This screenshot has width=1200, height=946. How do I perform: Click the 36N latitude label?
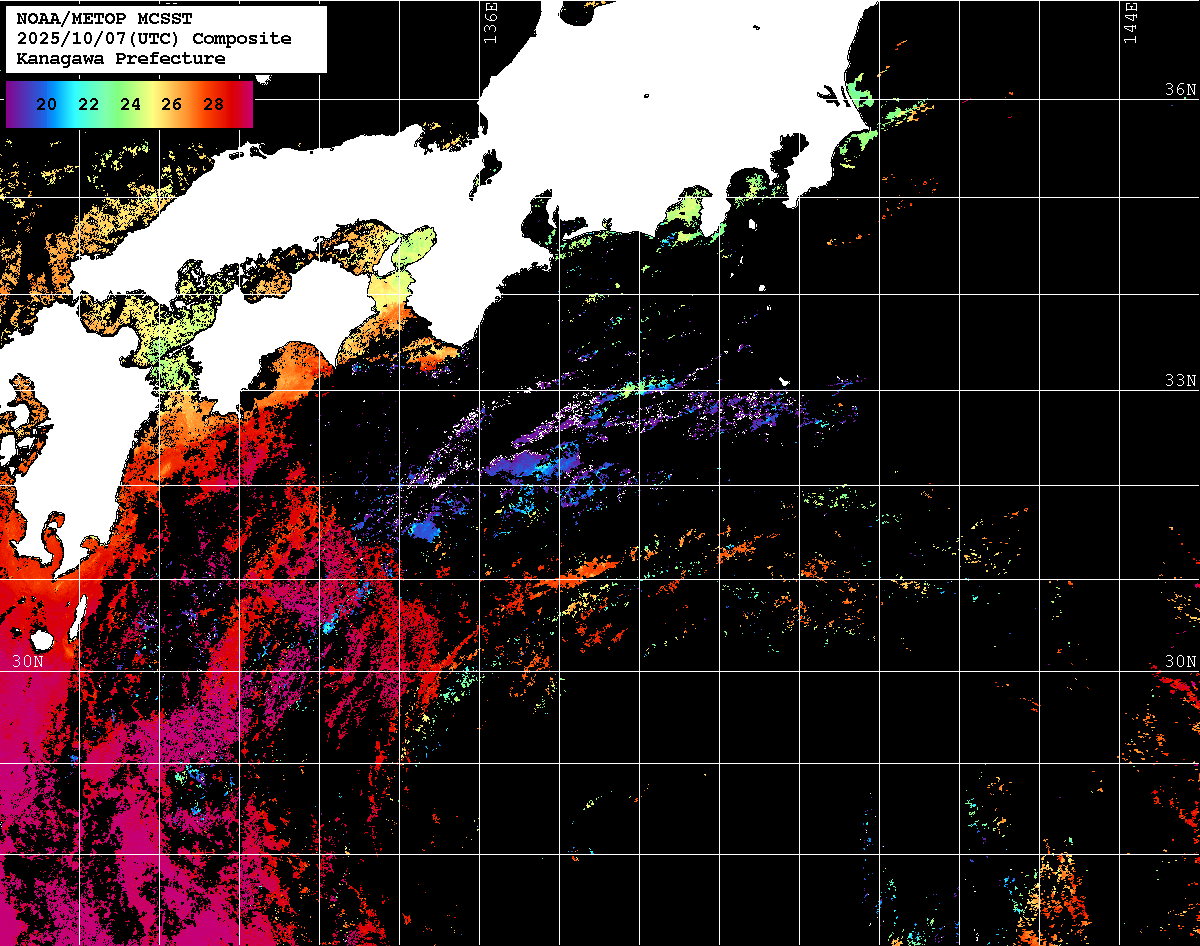[x=1180, y=90]
